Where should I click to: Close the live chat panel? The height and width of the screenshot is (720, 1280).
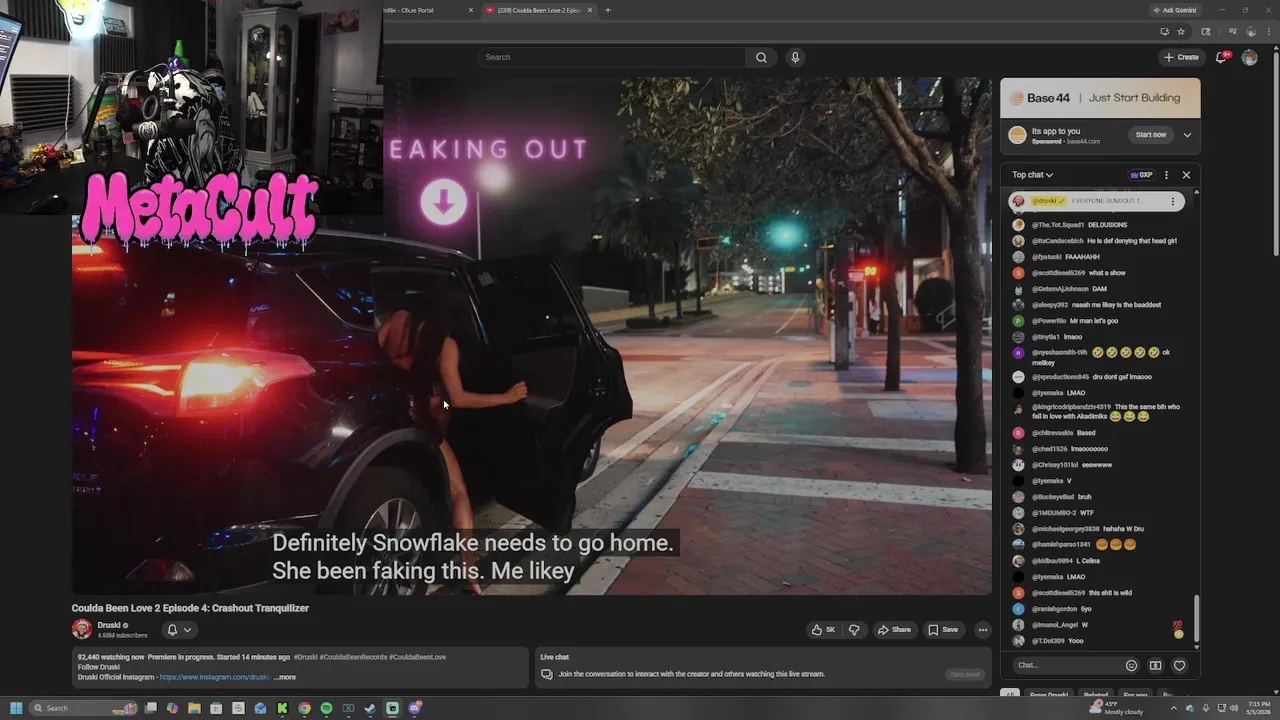(x=1186, y=175)
